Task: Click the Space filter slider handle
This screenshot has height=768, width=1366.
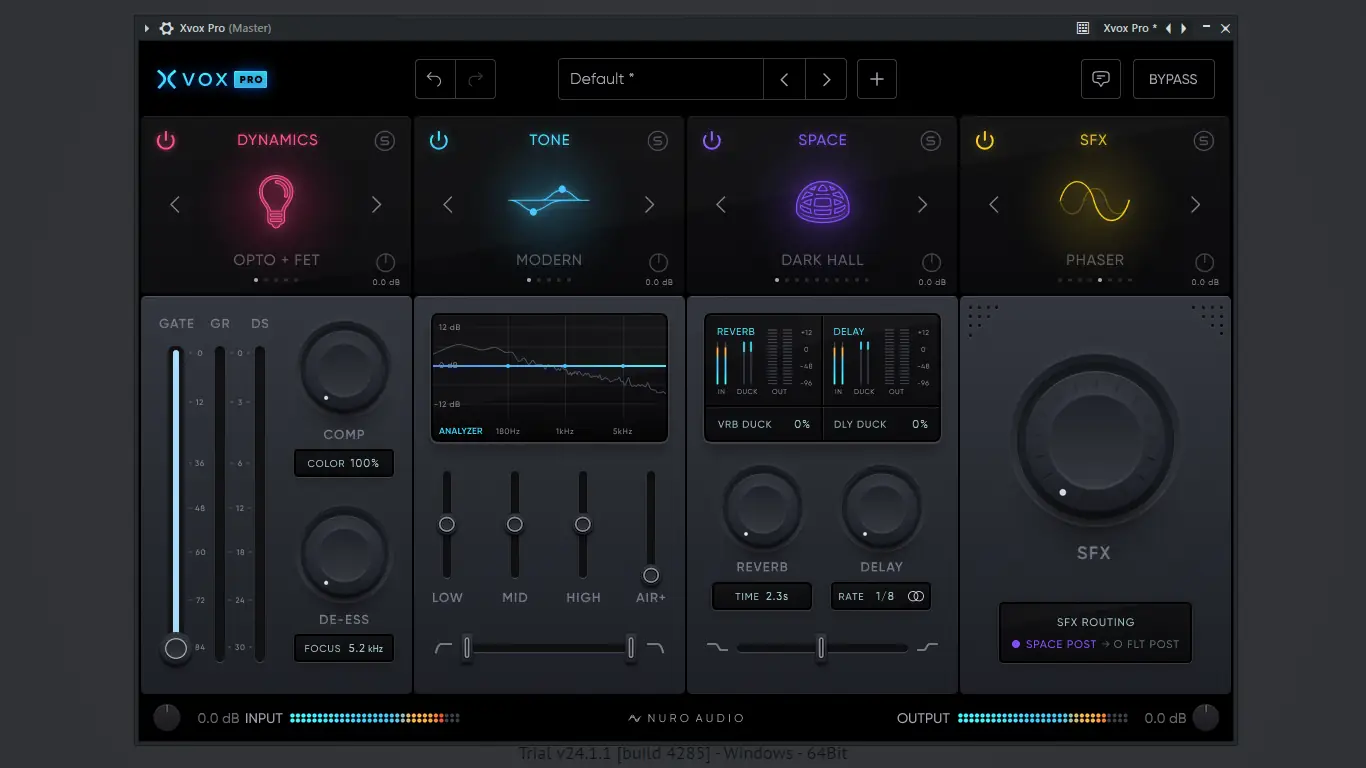Action: [x=821, y=648]
